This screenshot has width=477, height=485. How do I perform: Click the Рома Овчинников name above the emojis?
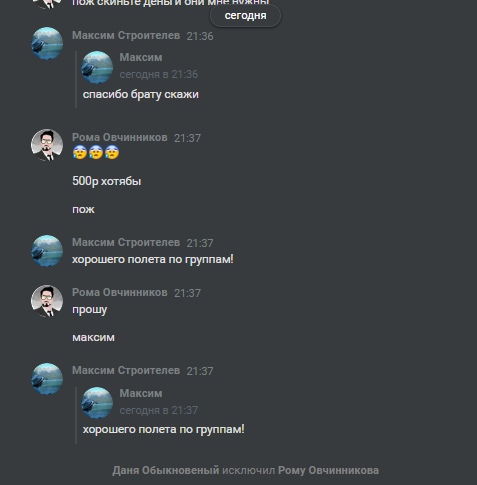tap(120, 137)
